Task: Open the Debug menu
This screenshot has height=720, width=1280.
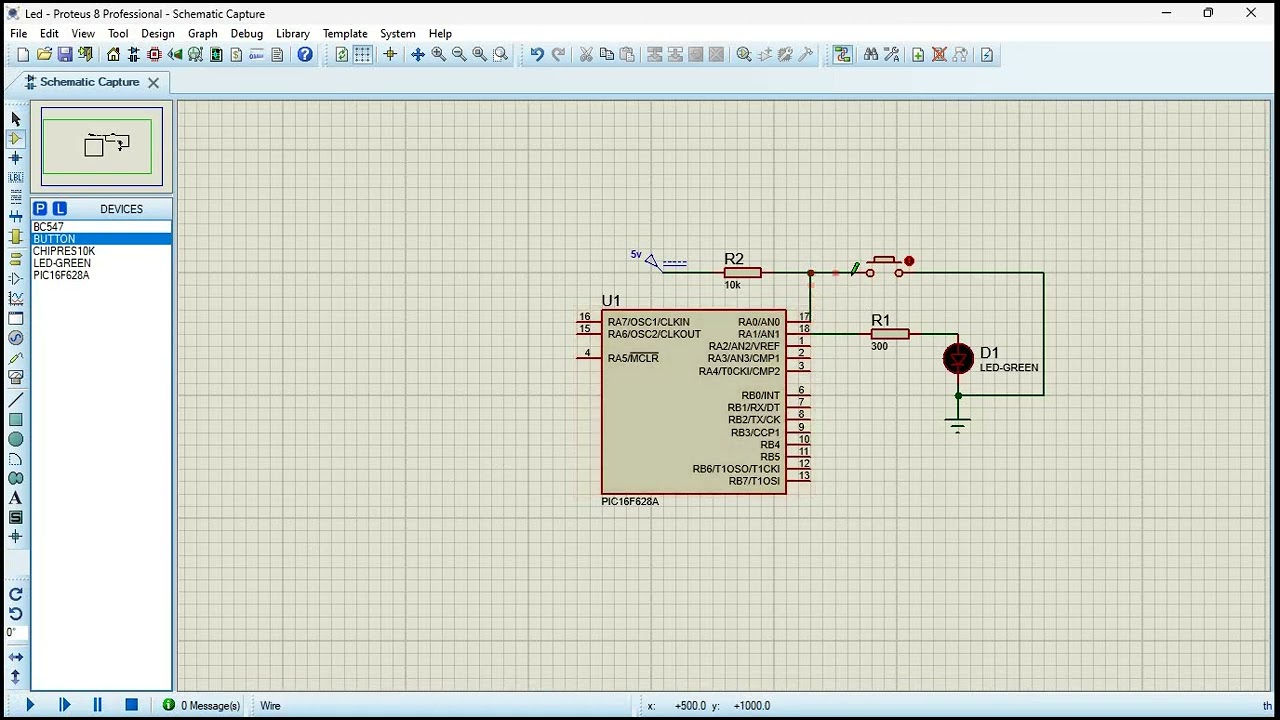Action: pos(247,33)
